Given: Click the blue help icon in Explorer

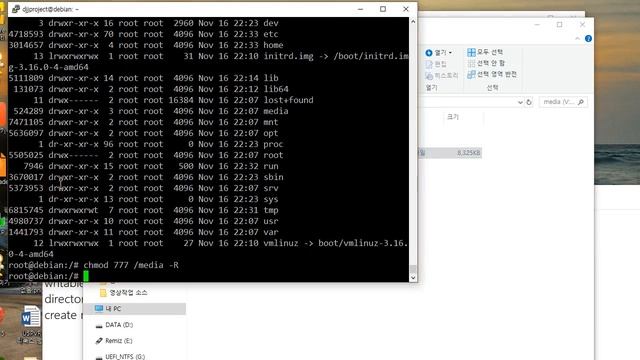Looking at the screenshot, I should tap(588, 38).
